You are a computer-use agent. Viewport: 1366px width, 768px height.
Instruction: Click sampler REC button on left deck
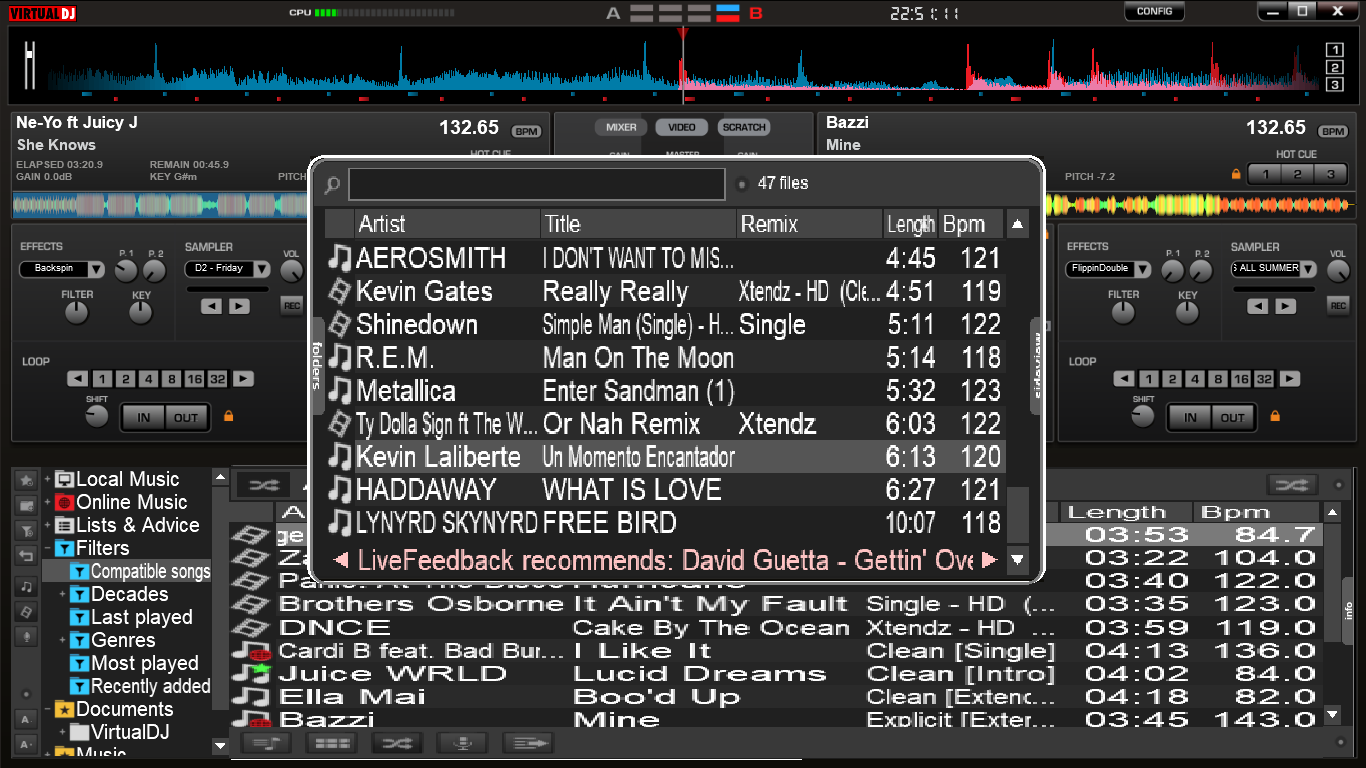292,306
